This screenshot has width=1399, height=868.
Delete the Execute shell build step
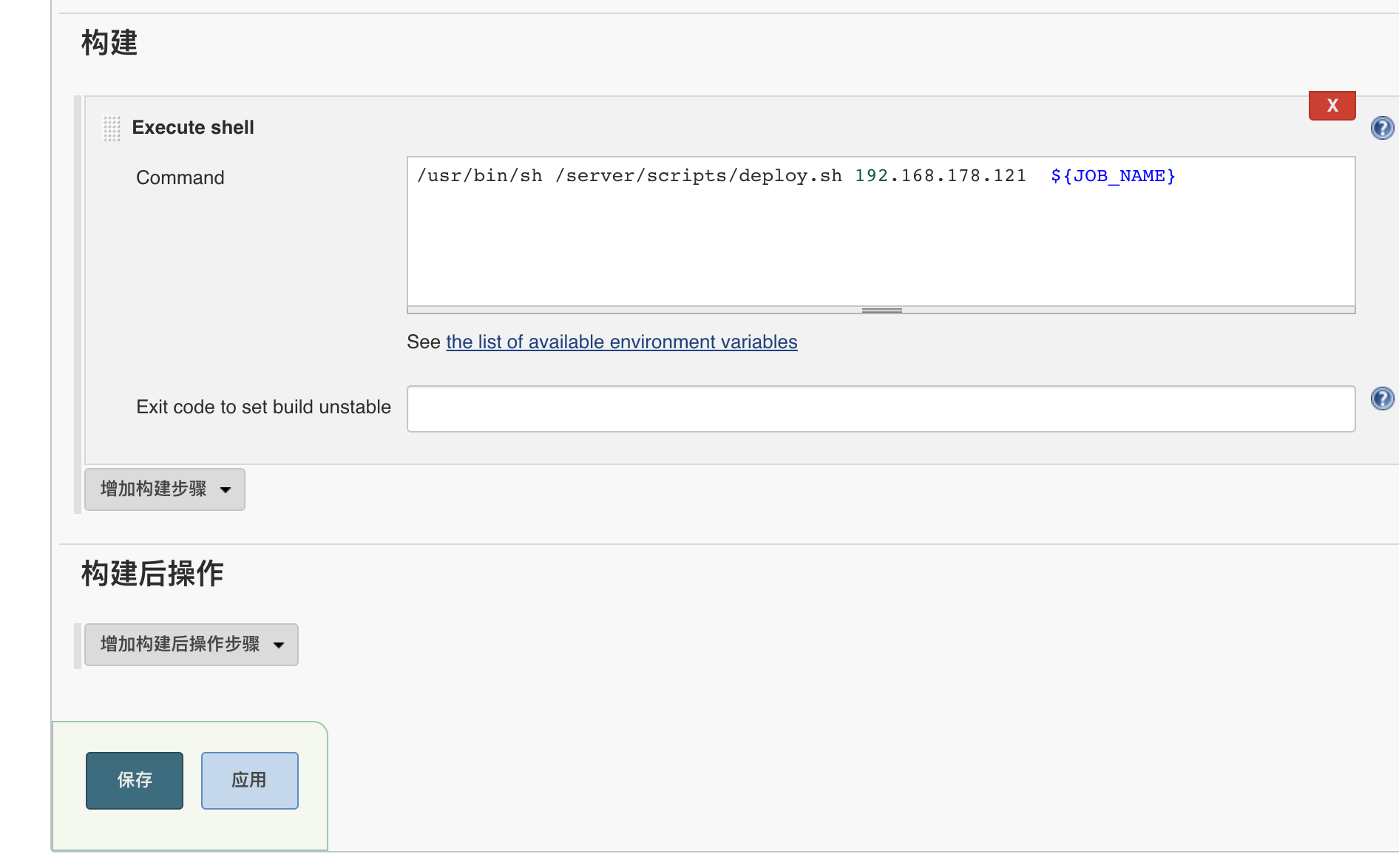click(x=1332, y=106)
